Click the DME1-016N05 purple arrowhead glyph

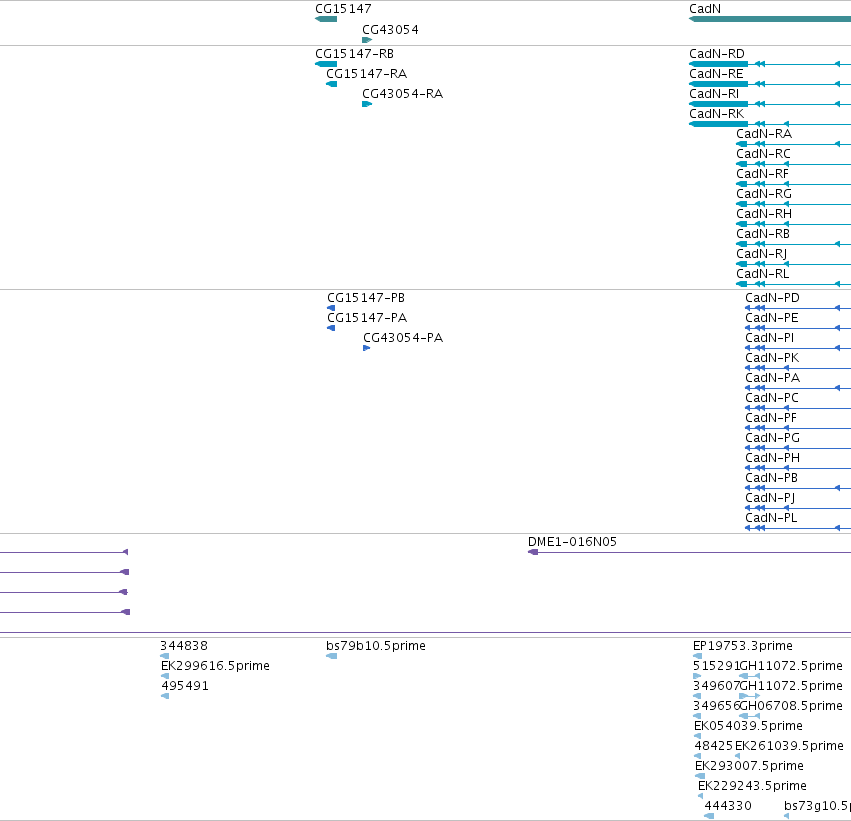pyautogui.click(x=533, y=552)
